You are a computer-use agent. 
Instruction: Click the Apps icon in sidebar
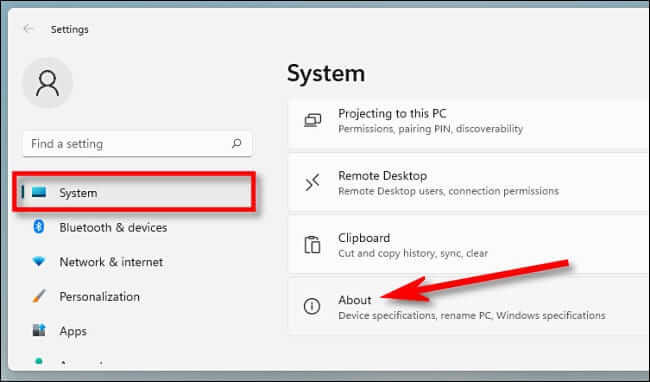pos(39,330)
